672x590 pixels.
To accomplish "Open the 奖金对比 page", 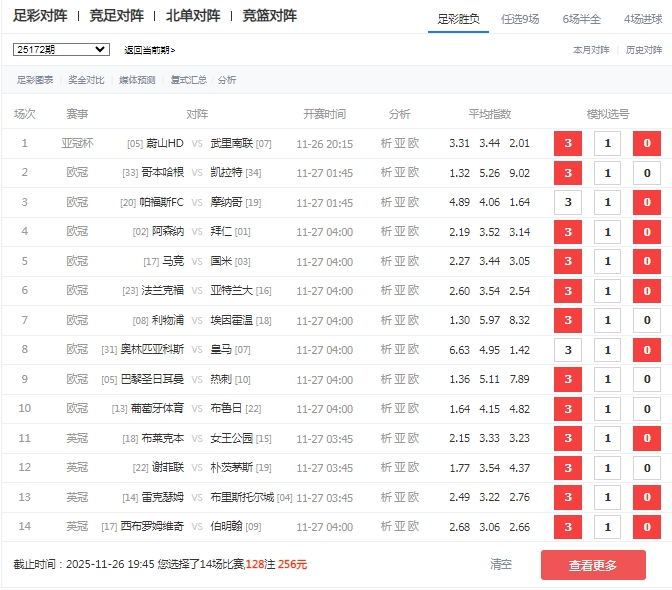I will click(86, 80).
